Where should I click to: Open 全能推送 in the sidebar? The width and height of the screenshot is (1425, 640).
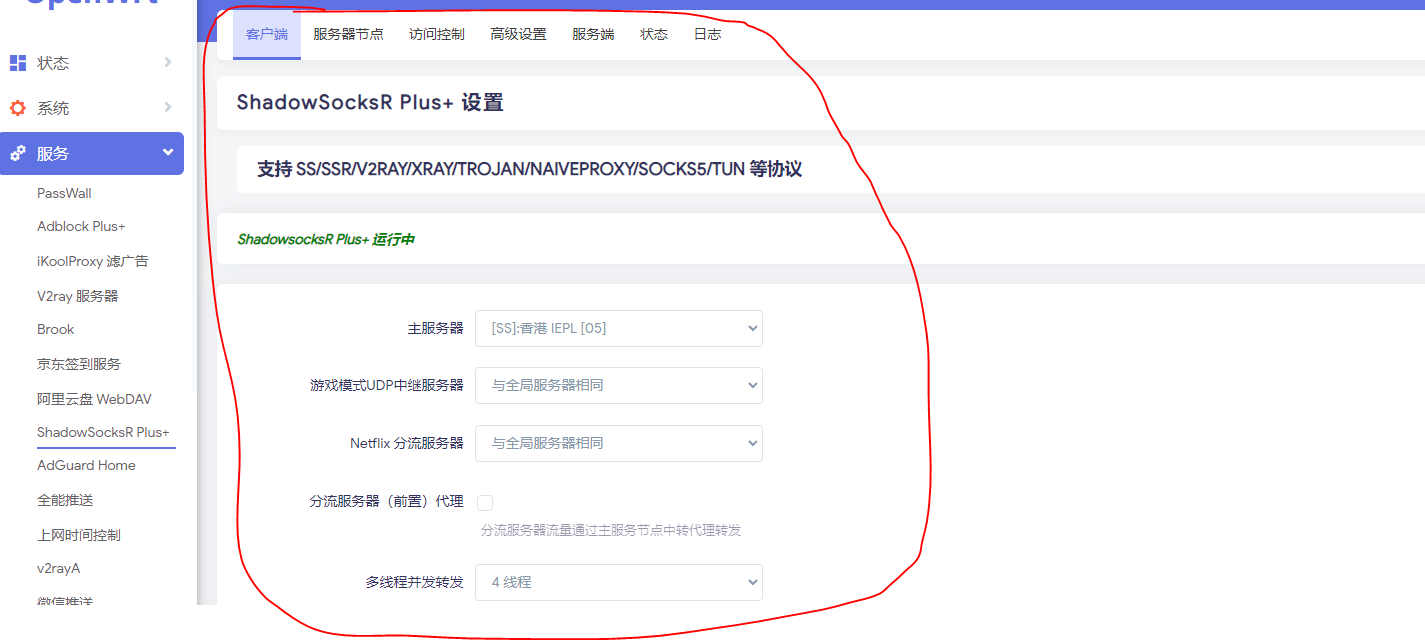(65, 500)
